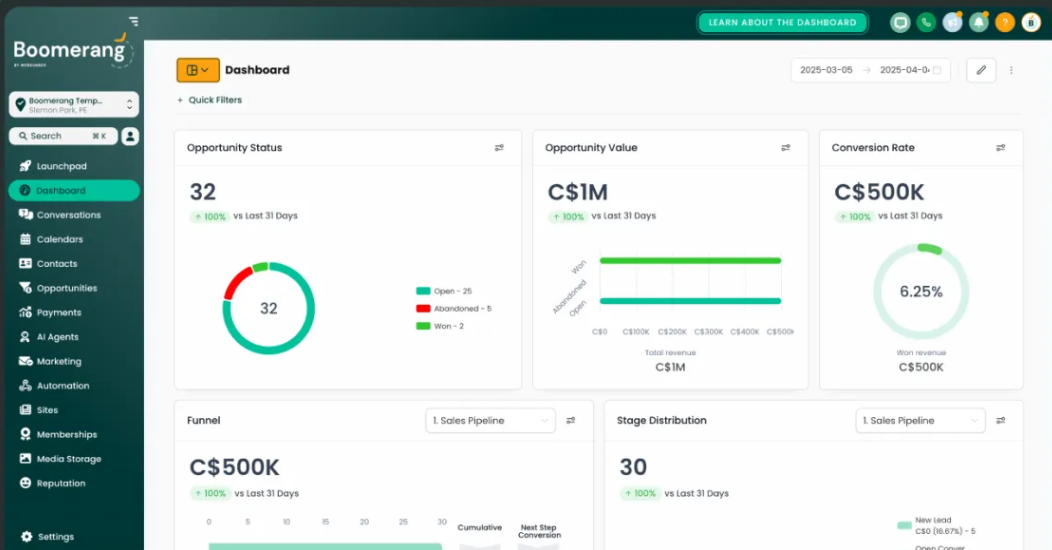Go to Opportunities in sidebar

(x=66, y=288)
